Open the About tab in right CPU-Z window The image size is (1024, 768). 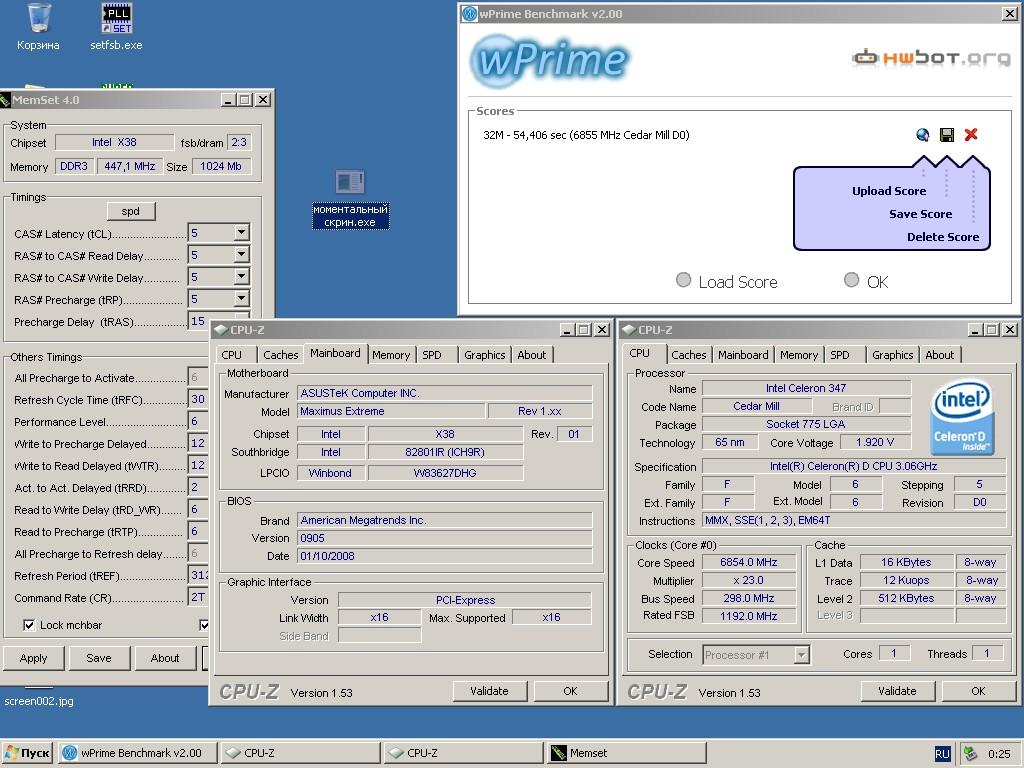point(939,355)
